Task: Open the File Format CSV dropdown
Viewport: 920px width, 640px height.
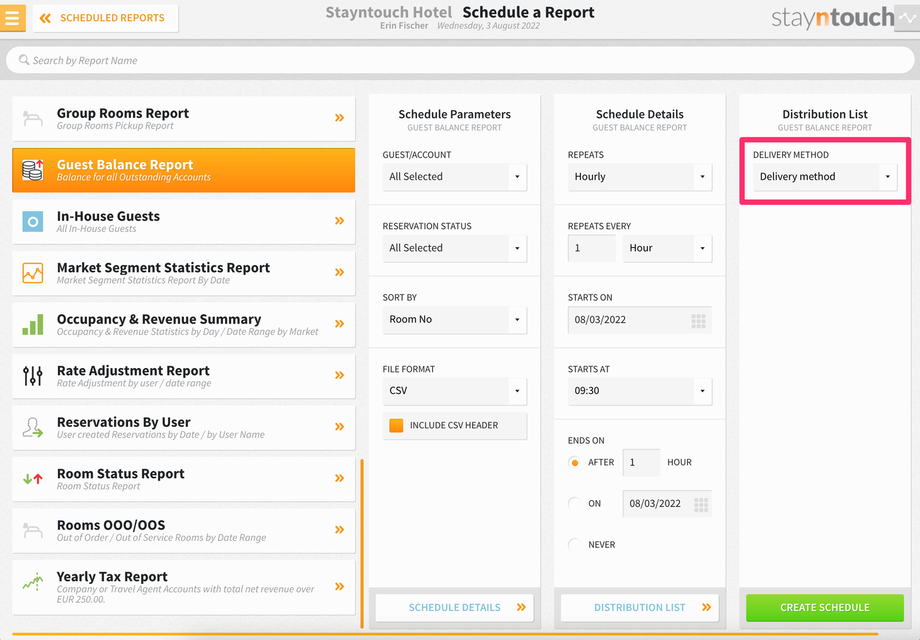Action: click(455, 391)
